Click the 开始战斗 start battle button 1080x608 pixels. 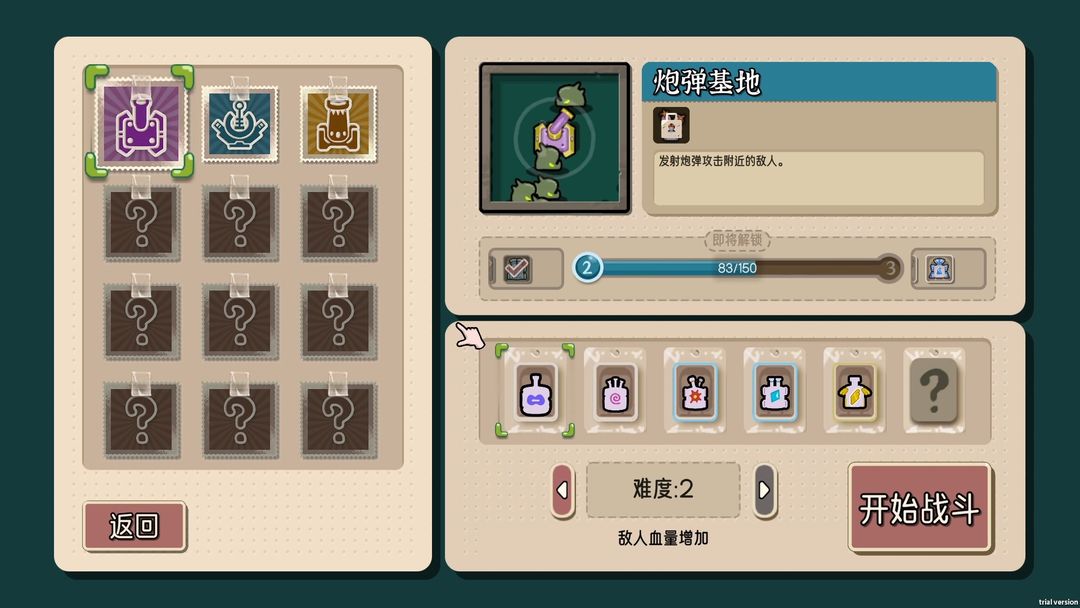[x=920, y=508]
